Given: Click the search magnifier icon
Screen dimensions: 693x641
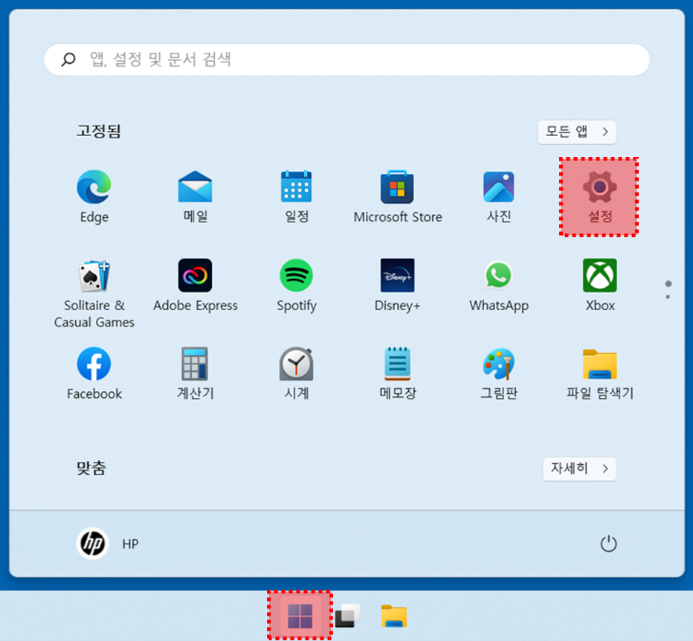Looking at the screenshot, I should tap(68, 59).
